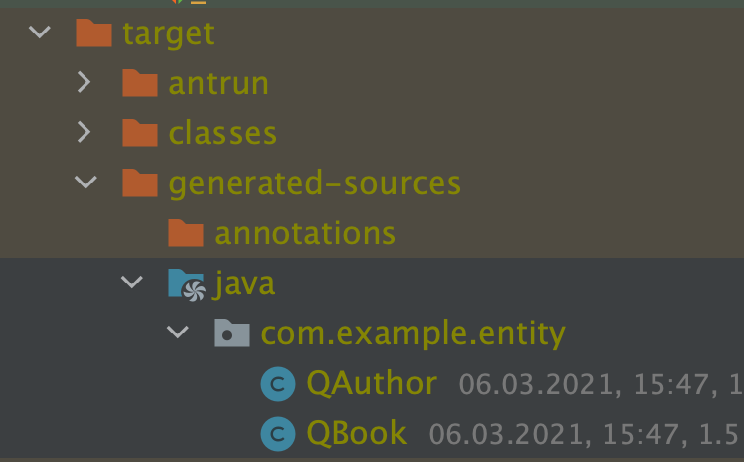744x462 pixels.
Task: Click the generated-sources folder icon
Action: 140,183
